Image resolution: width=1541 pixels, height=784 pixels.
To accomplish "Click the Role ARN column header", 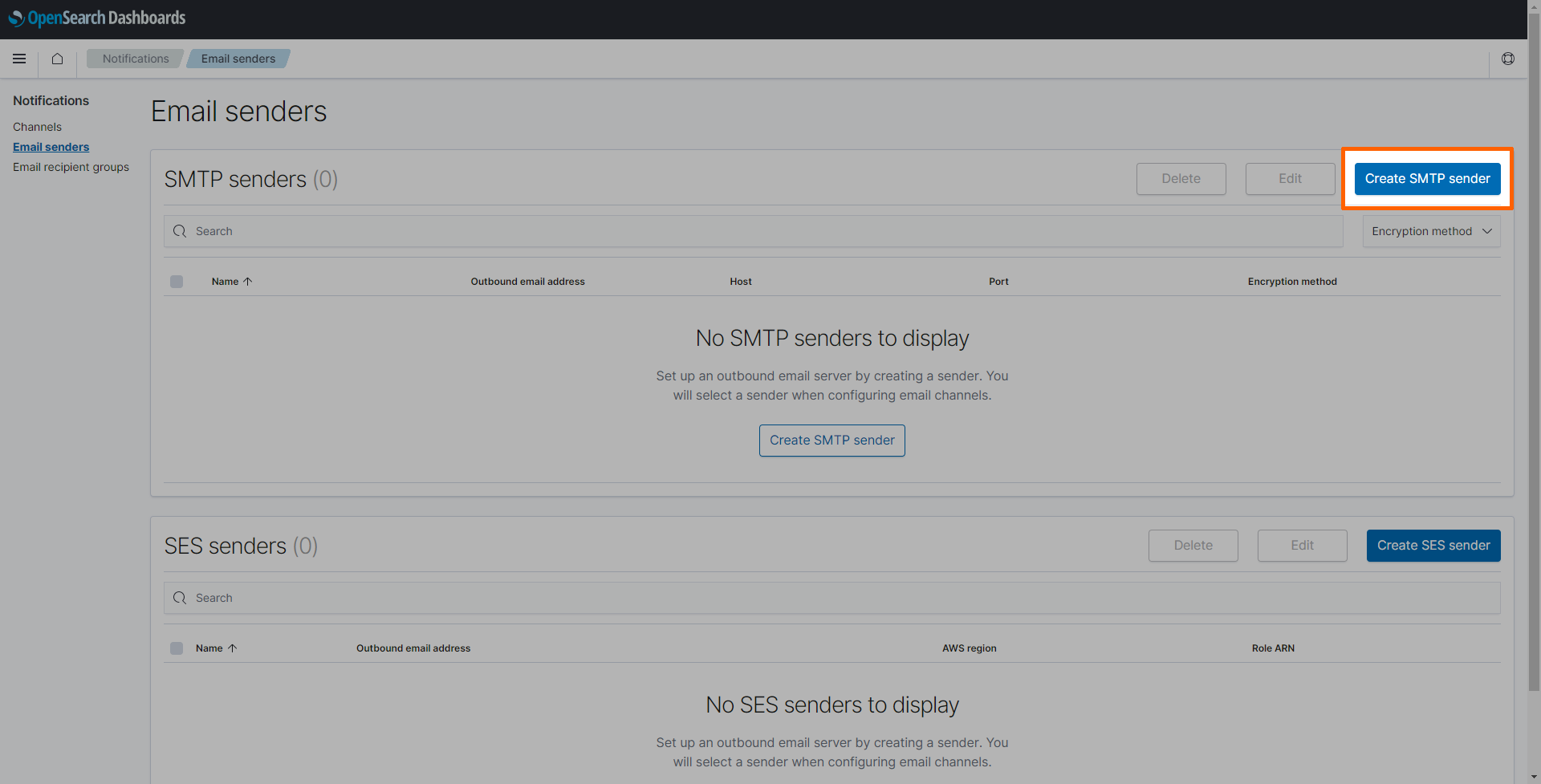I will pyautogui.click(x=1273, y=648).
